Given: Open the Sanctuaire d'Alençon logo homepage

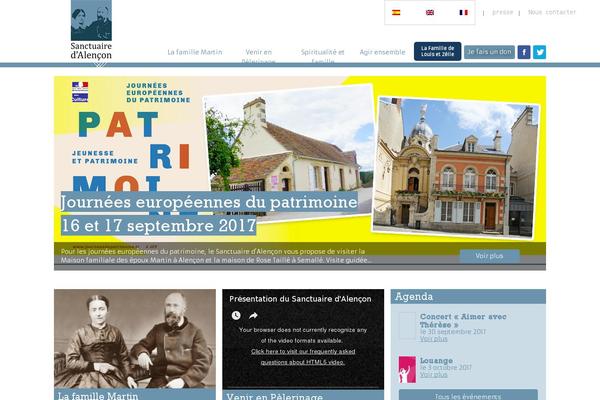Looking at the screenshot, I should [x=91, y=30].
